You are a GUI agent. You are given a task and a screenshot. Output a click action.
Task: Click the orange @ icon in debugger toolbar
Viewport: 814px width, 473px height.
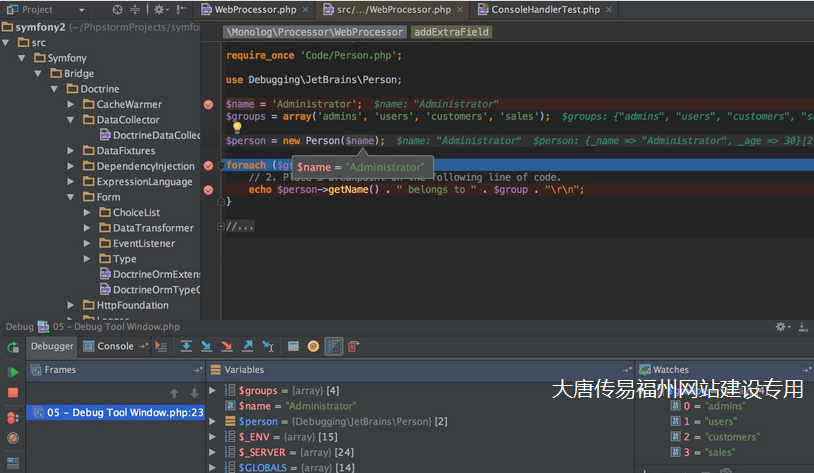click(x=313, y=346)
